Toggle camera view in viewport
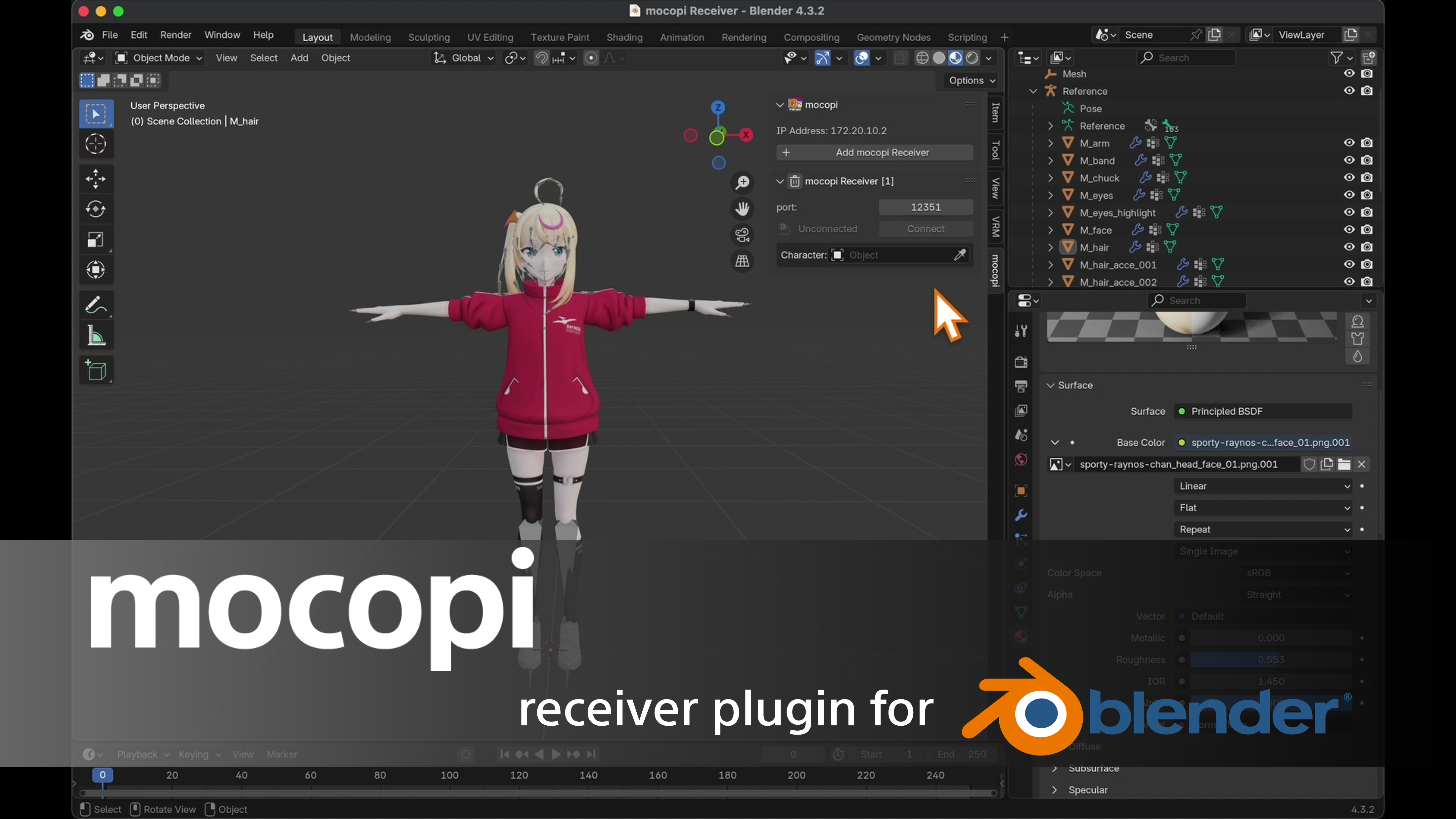 pos(742,235)
